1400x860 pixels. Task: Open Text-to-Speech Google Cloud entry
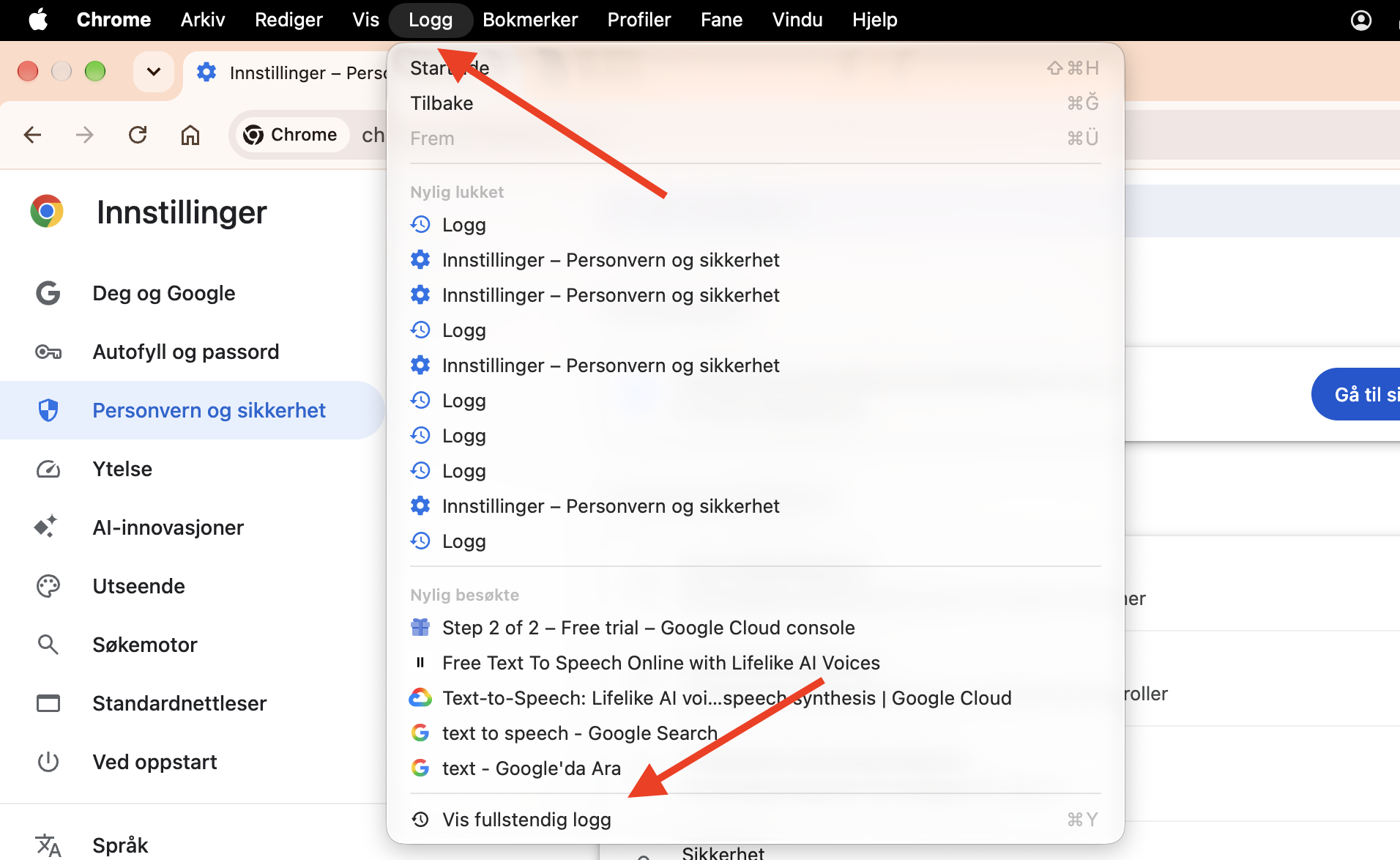click(755, 698)
